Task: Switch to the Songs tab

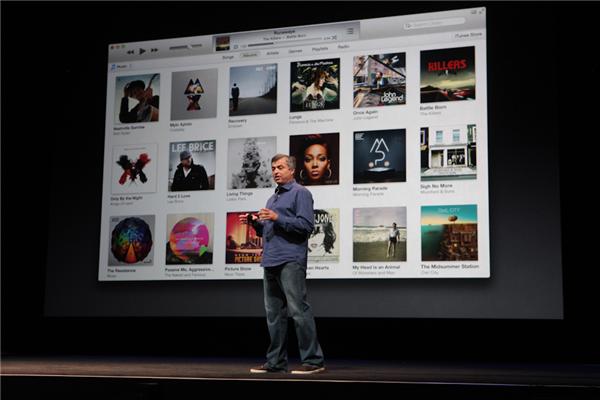Action: point(228,57)
